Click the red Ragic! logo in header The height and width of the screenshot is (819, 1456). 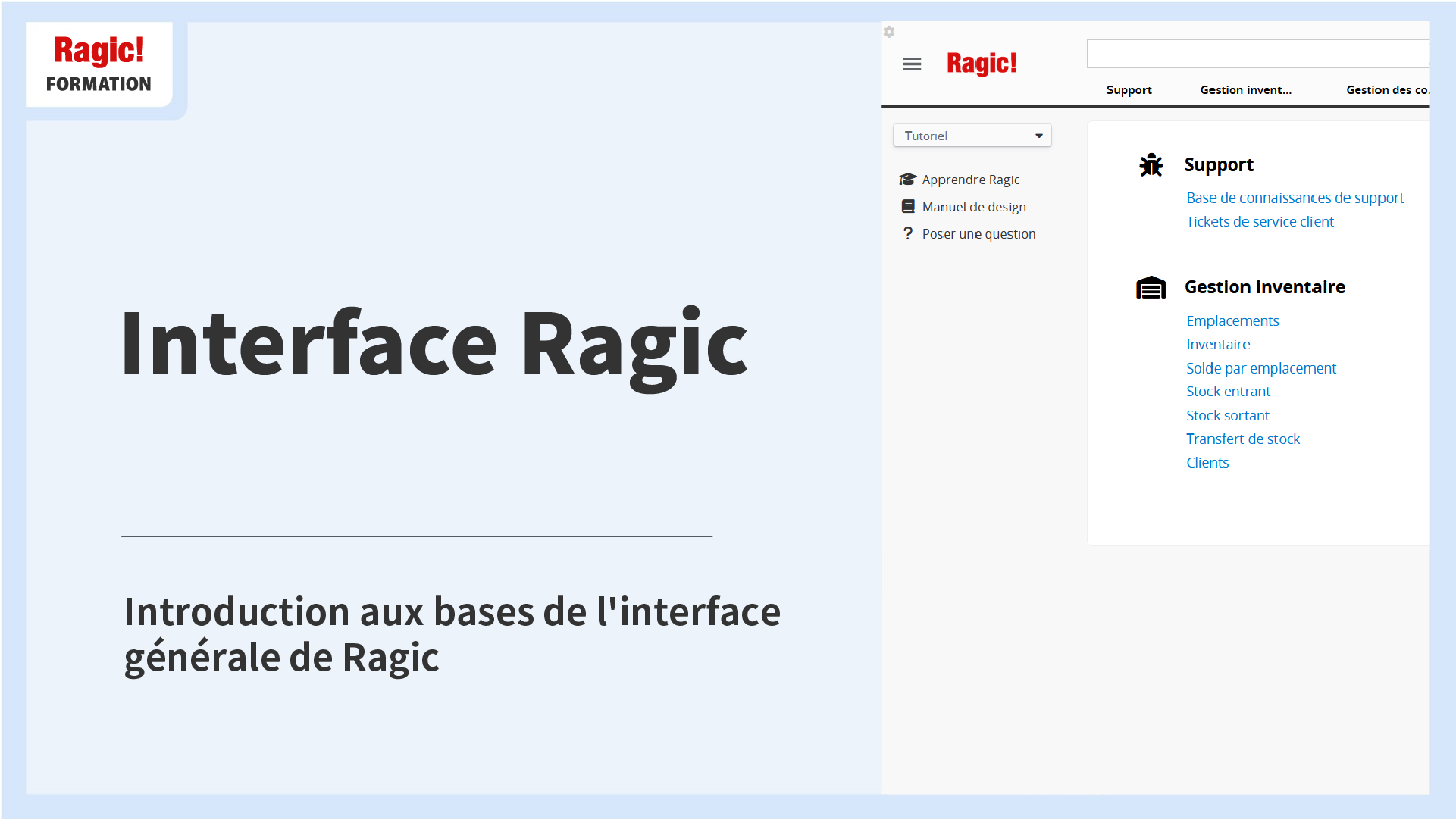pyautogui.click(x=982, y=64)
